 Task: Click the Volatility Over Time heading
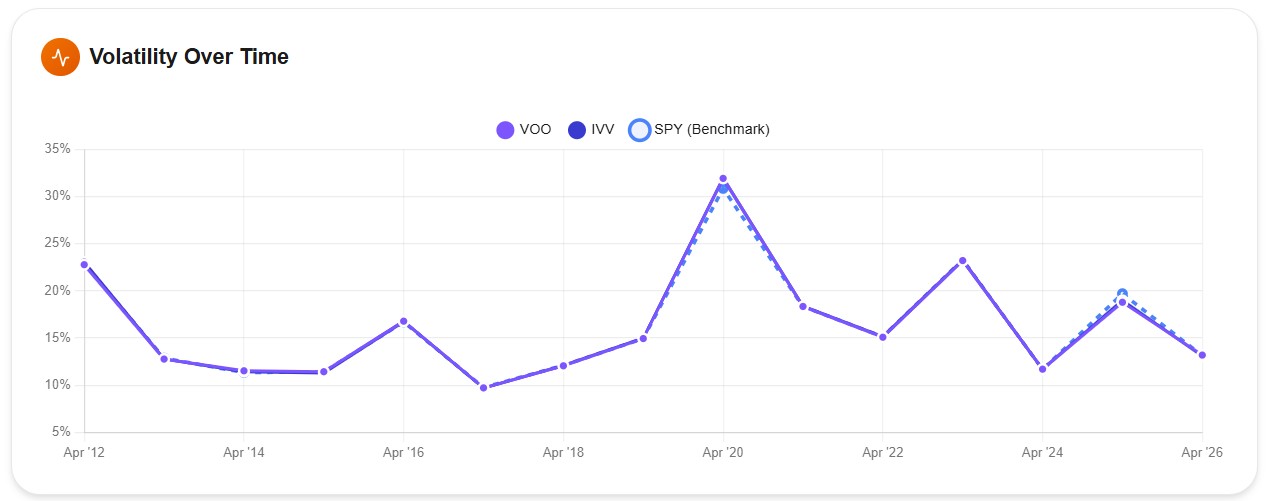click(x=189, y=57)
